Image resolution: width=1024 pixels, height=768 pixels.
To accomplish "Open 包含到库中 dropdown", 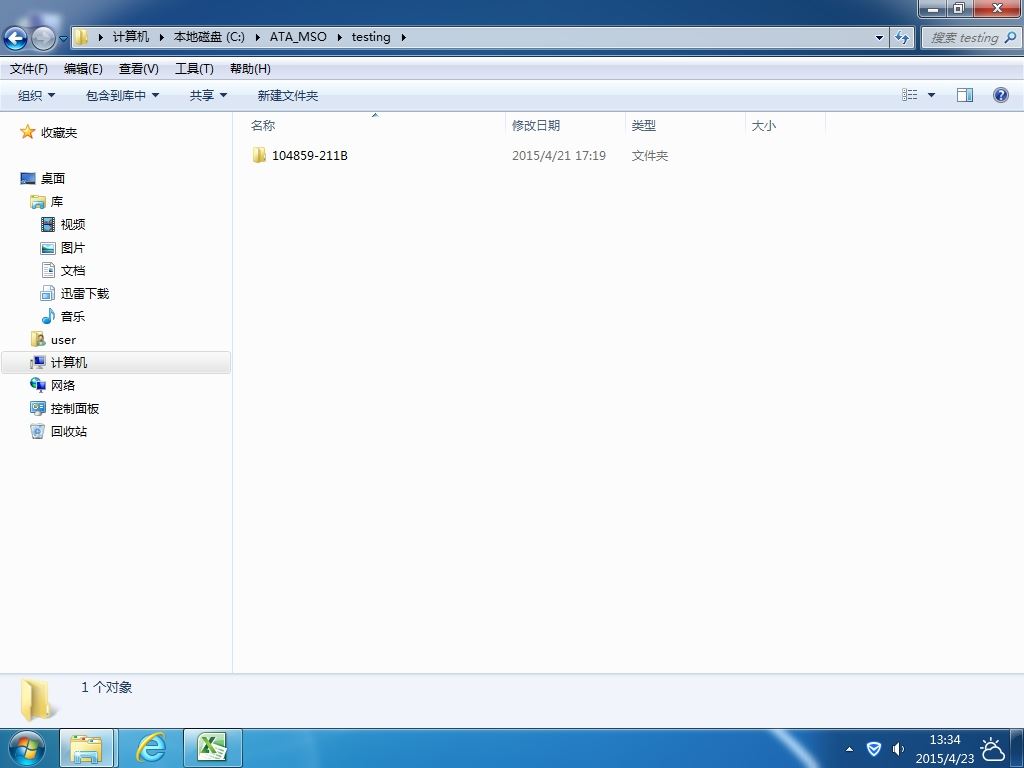I will 123,95.
